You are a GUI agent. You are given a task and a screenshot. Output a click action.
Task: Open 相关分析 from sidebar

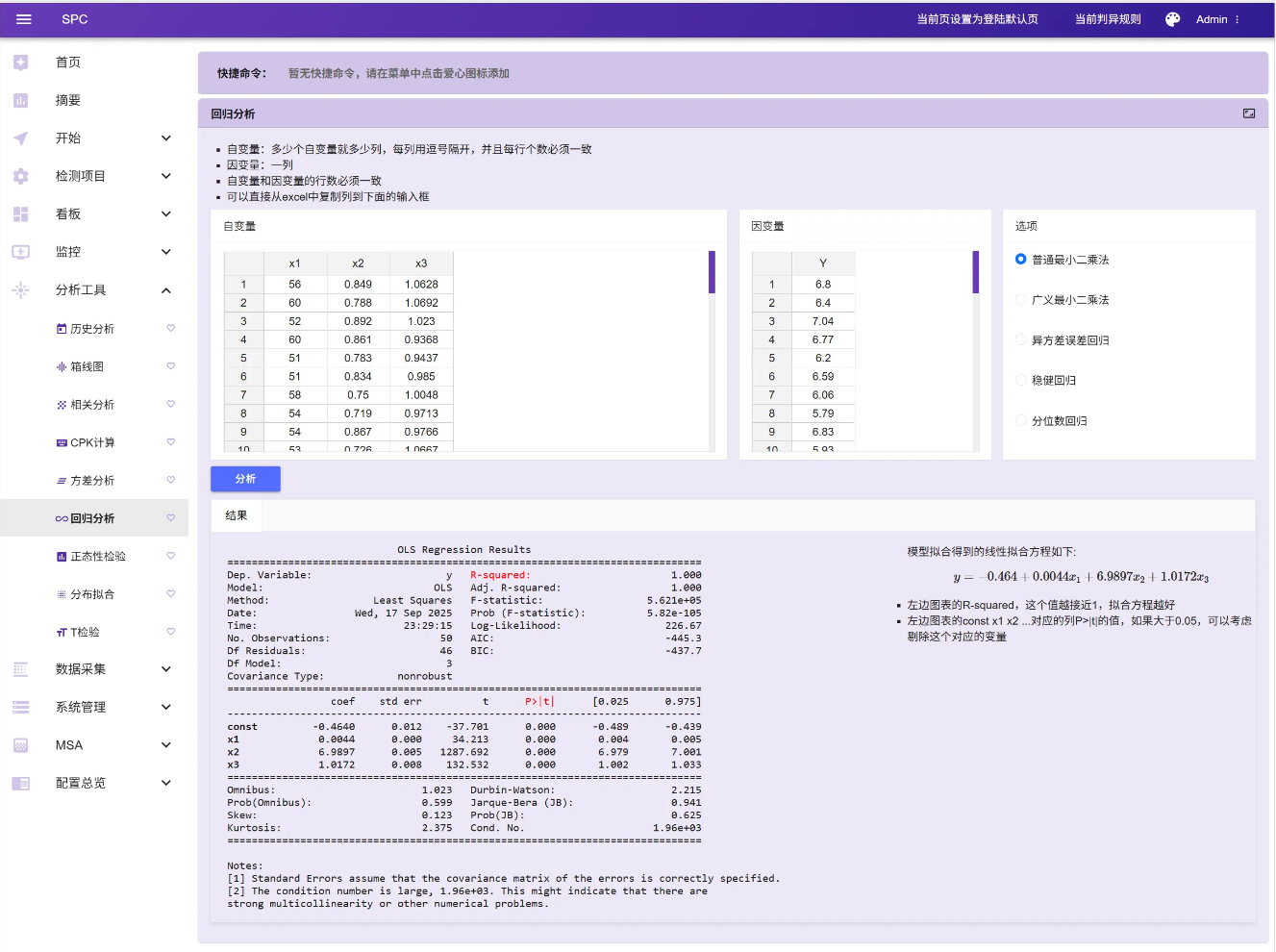click(x=92, y=405)
